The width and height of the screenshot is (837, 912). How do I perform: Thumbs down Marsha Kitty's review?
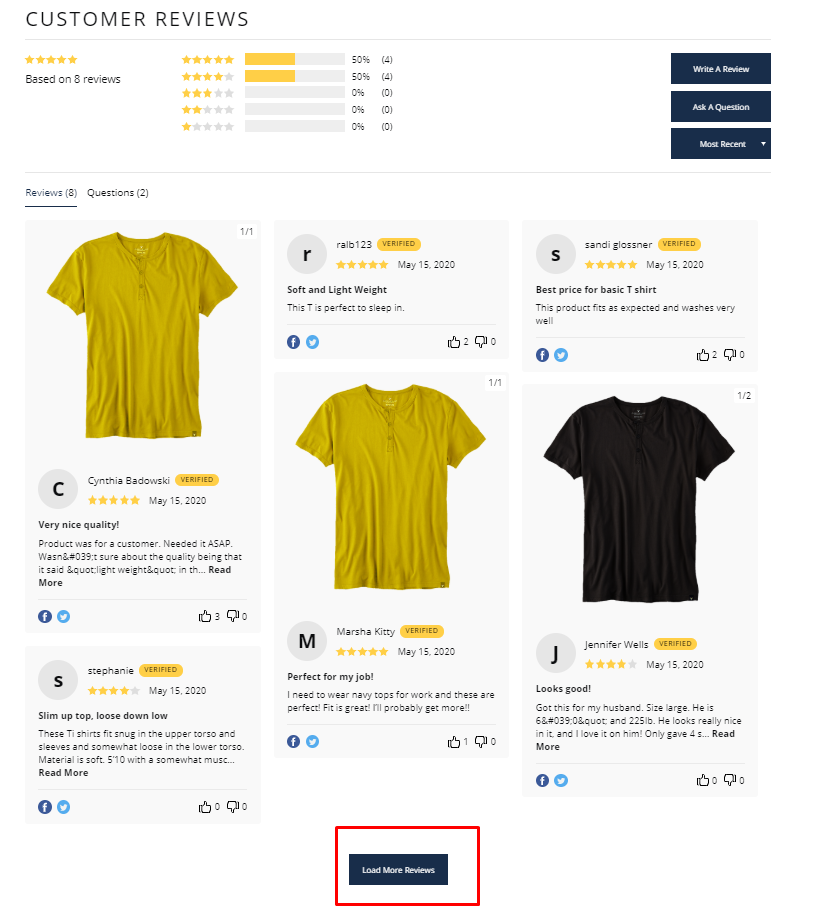click(x=481, y=741)
